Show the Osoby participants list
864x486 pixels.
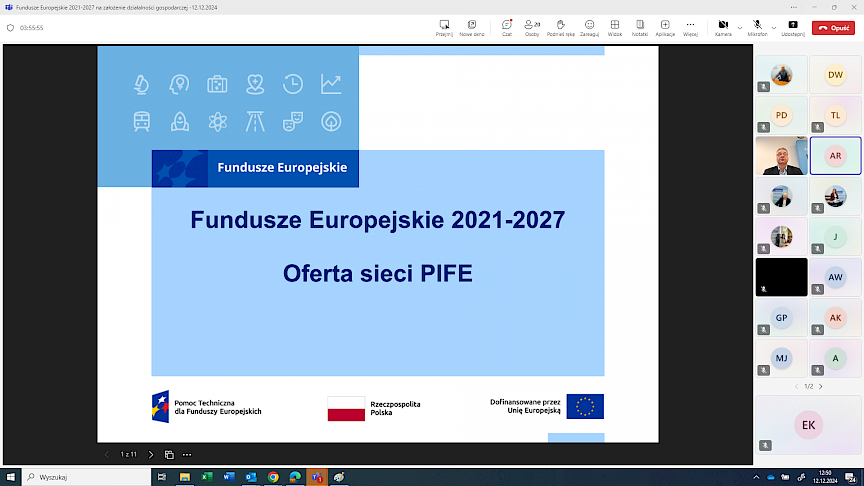tap(532, 28)
